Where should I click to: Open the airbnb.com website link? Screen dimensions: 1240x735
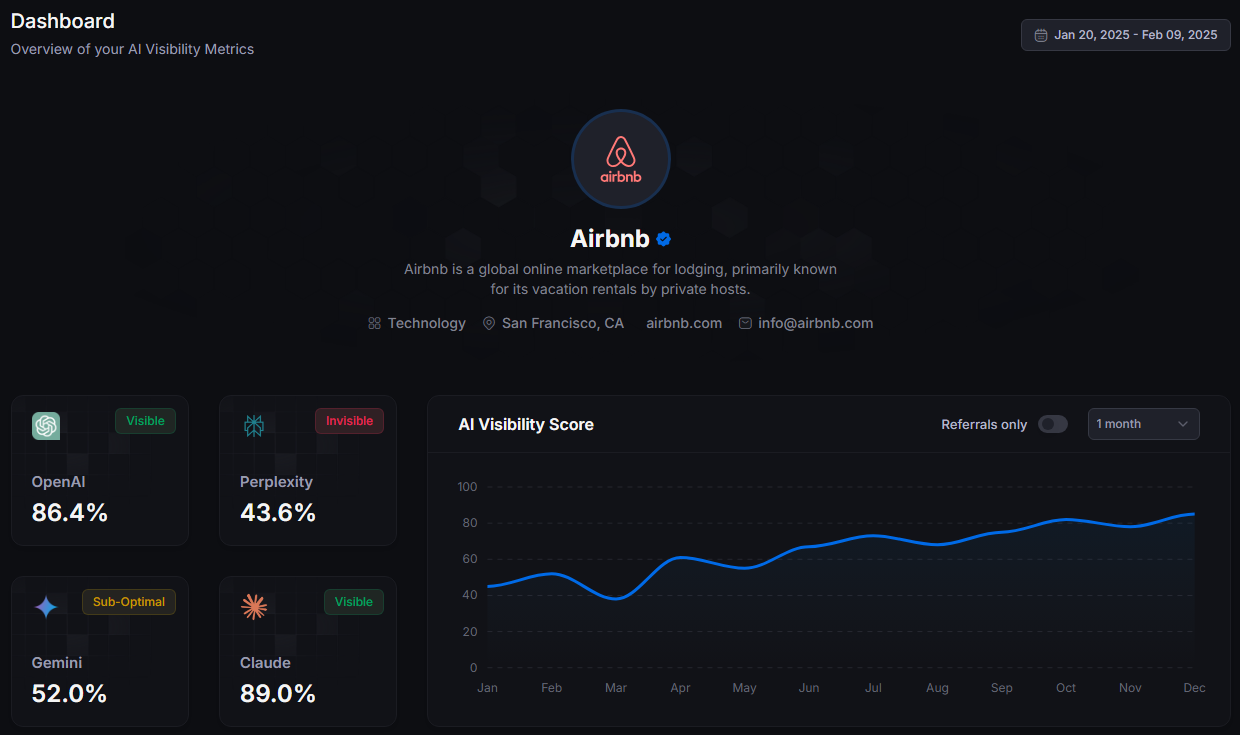[684, 323]
